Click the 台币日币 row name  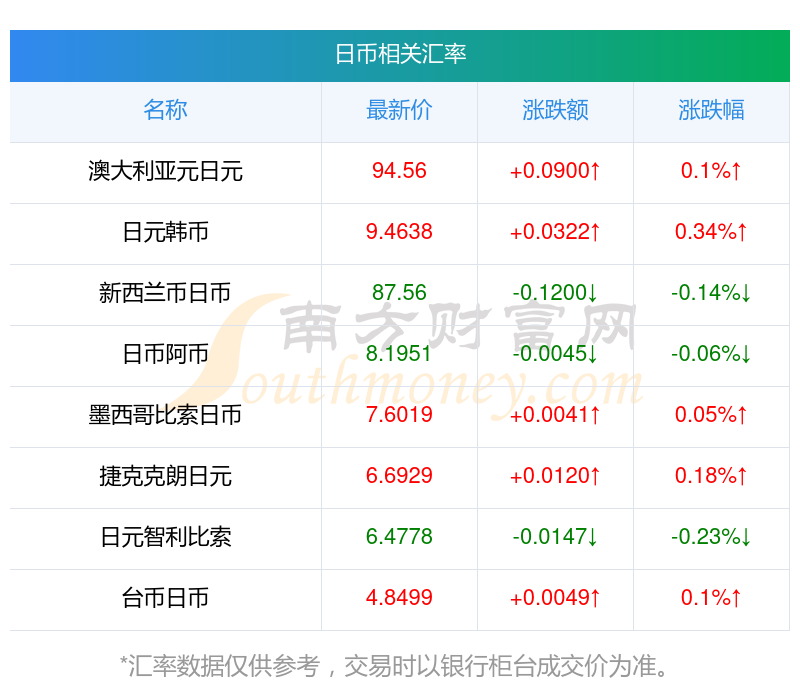click(x=165, y=598)
